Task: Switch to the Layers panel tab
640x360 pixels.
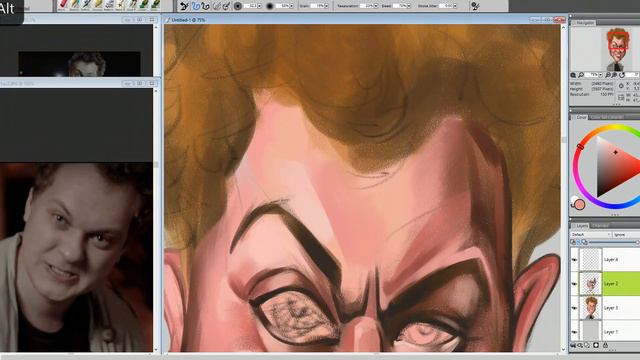Action: (x=580, y=225)
